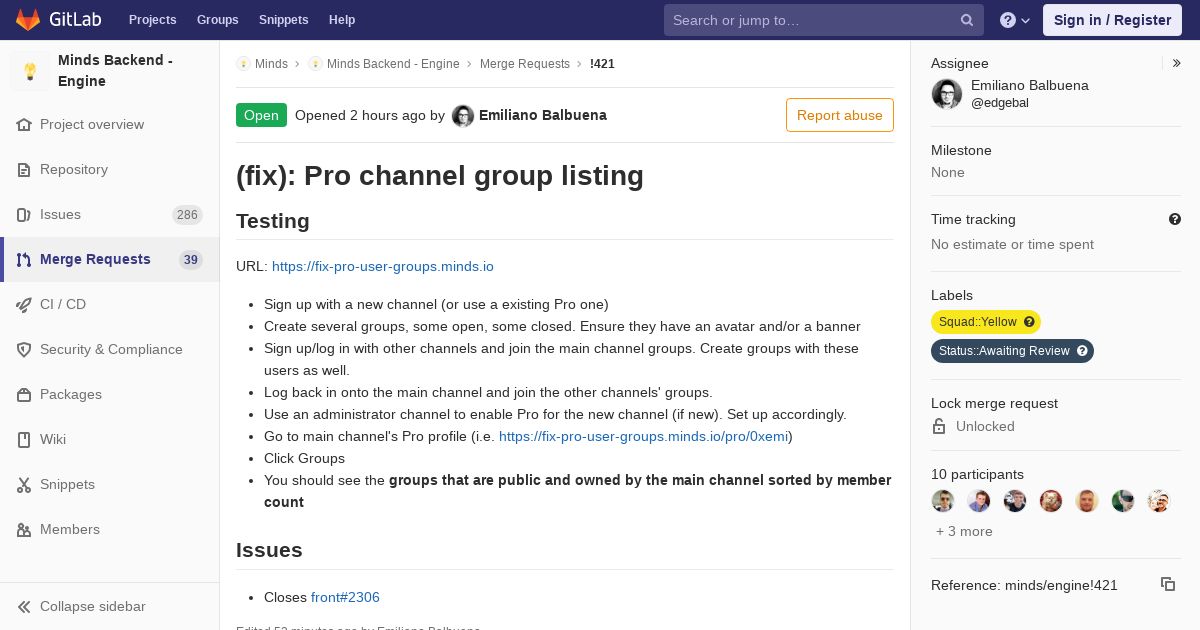Click the Issues count badge 286

tap(187, 215)
